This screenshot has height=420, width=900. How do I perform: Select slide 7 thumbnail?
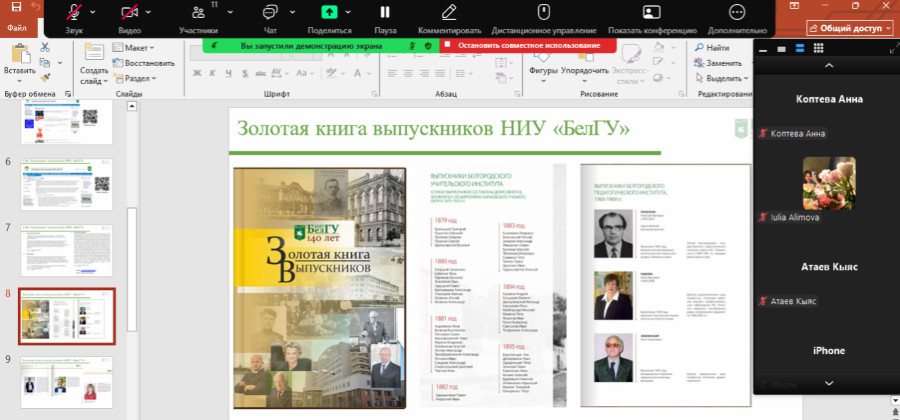(67, 250)
